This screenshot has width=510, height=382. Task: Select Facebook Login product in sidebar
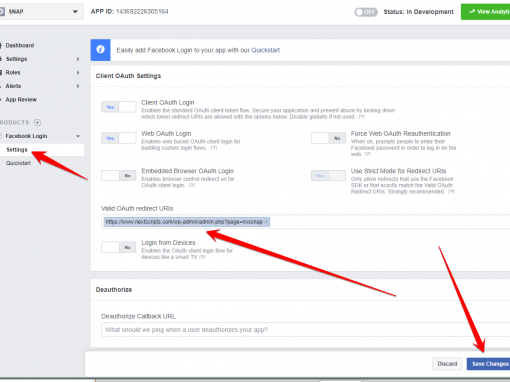(x=26, y=136)
